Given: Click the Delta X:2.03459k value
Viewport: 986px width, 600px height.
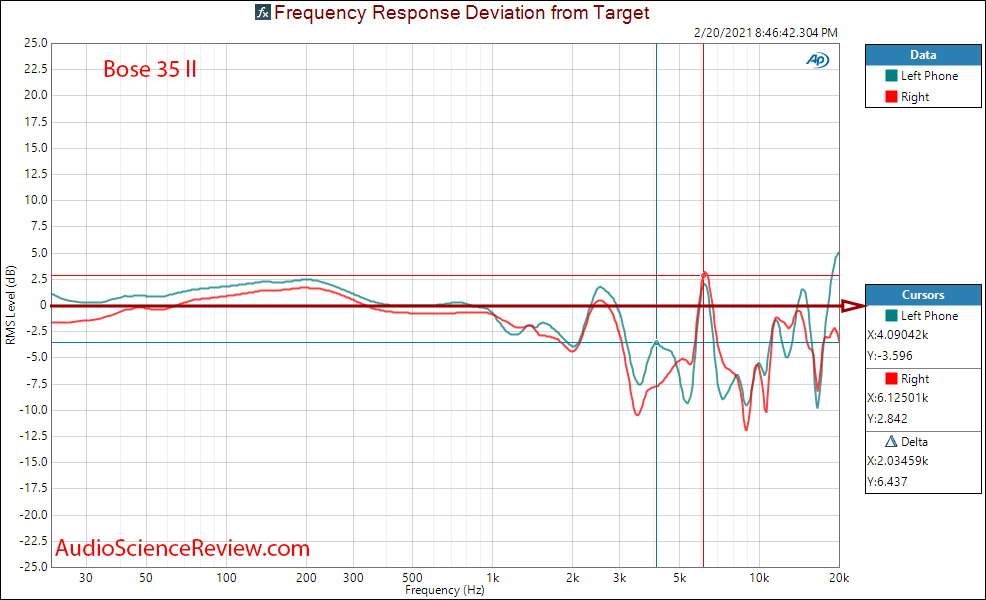Looking at the screenshot, I should point(898,460).
